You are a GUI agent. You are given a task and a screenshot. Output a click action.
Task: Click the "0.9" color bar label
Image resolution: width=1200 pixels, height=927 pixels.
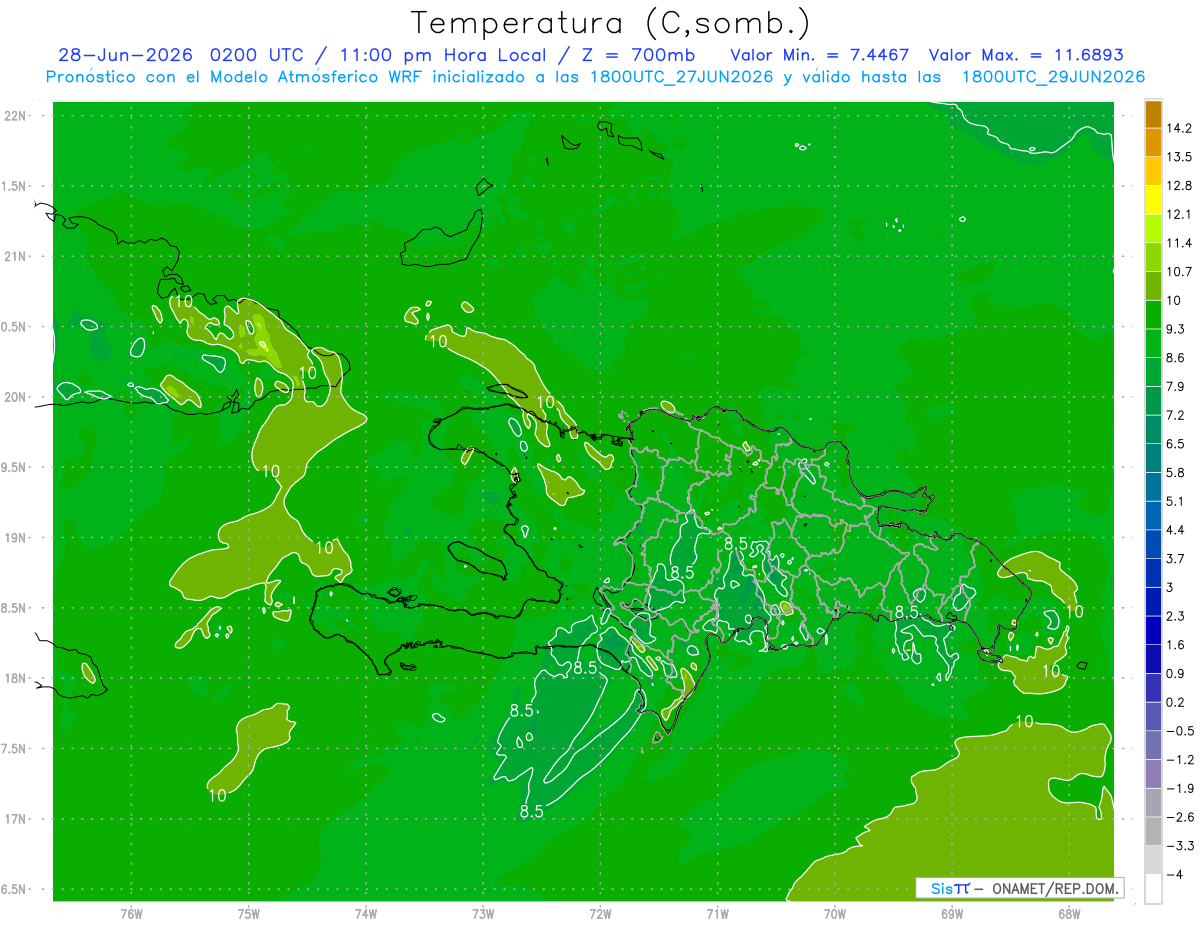click(1177, 673)
